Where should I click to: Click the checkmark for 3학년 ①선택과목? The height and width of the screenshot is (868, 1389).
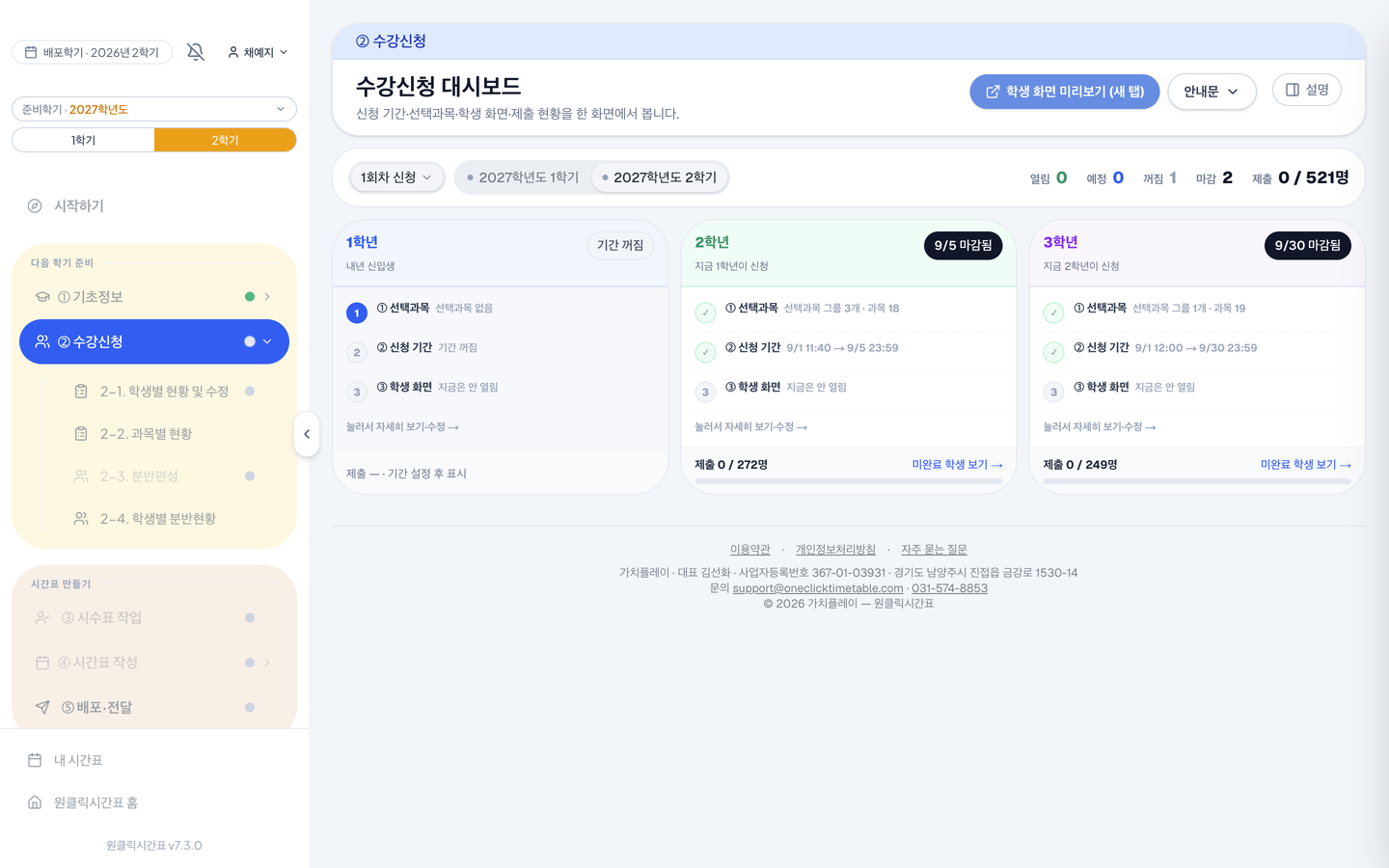pos(1053,312)
